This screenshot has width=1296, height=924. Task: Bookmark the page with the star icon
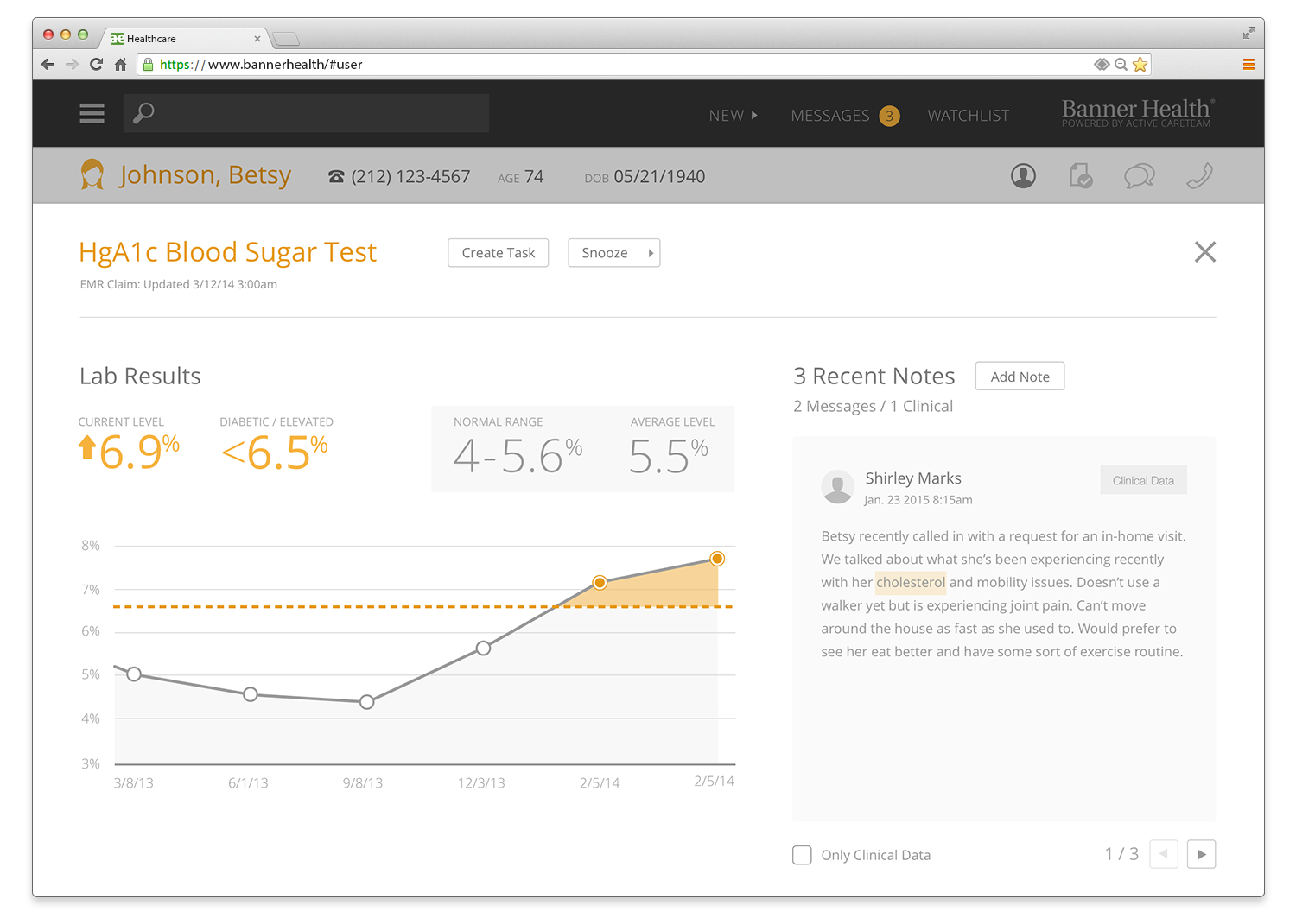pyautogui.click(x=1140, y=64)
